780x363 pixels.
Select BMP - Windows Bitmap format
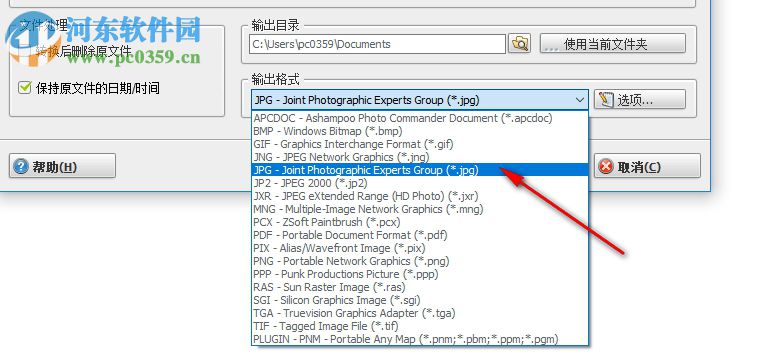420,131
